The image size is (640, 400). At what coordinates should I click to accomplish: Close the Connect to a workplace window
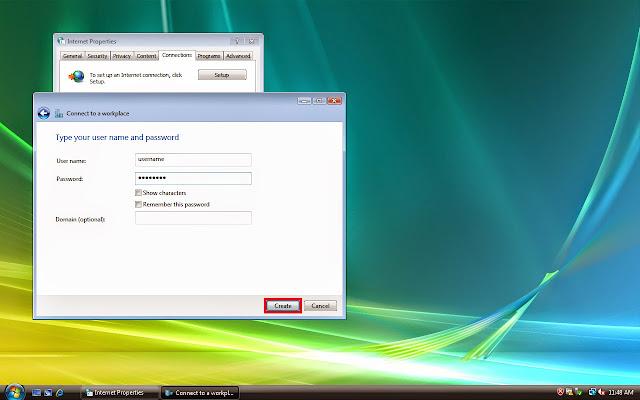pyautogui.click(x=334, y=101)
